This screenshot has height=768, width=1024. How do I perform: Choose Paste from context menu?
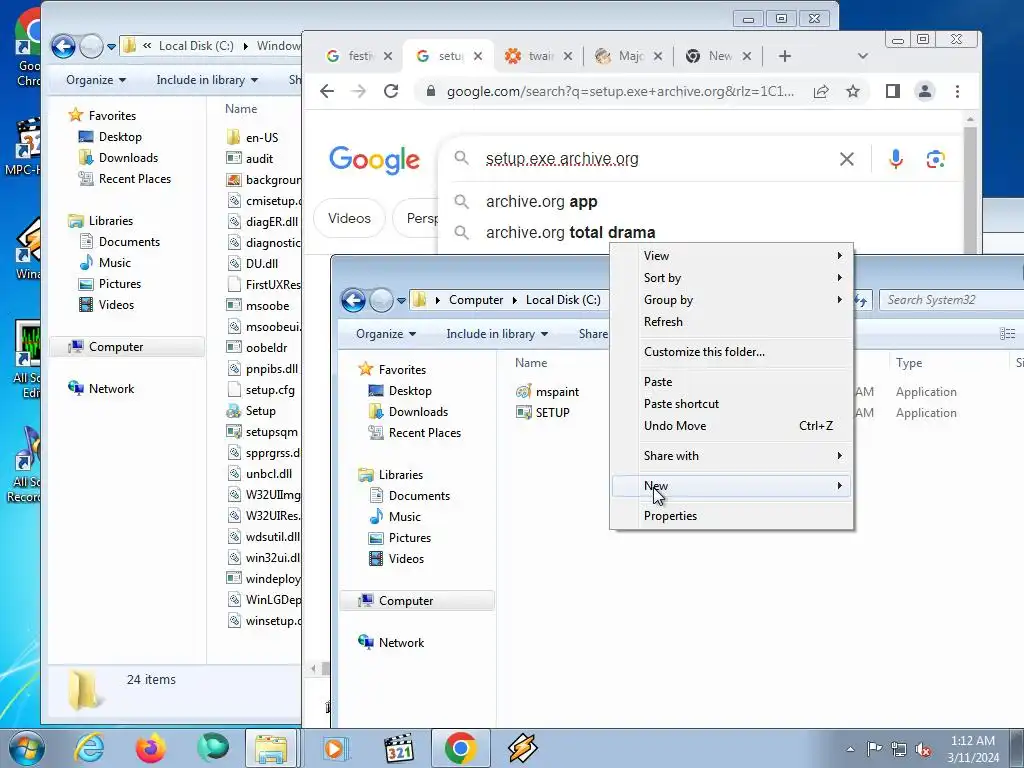tap(731, 382)
